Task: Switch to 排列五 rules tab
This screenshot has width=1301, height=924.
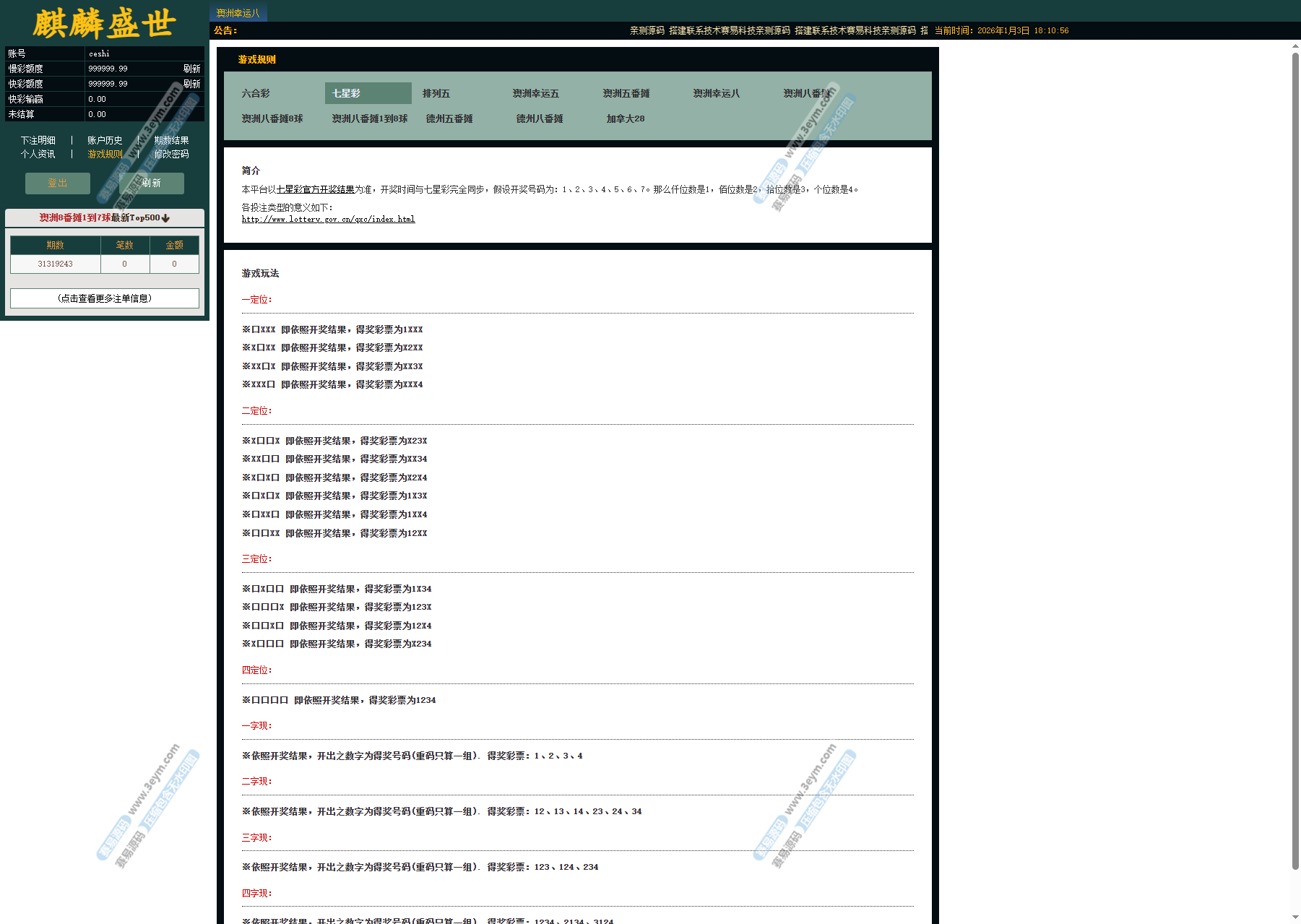Action: (436, 93)
